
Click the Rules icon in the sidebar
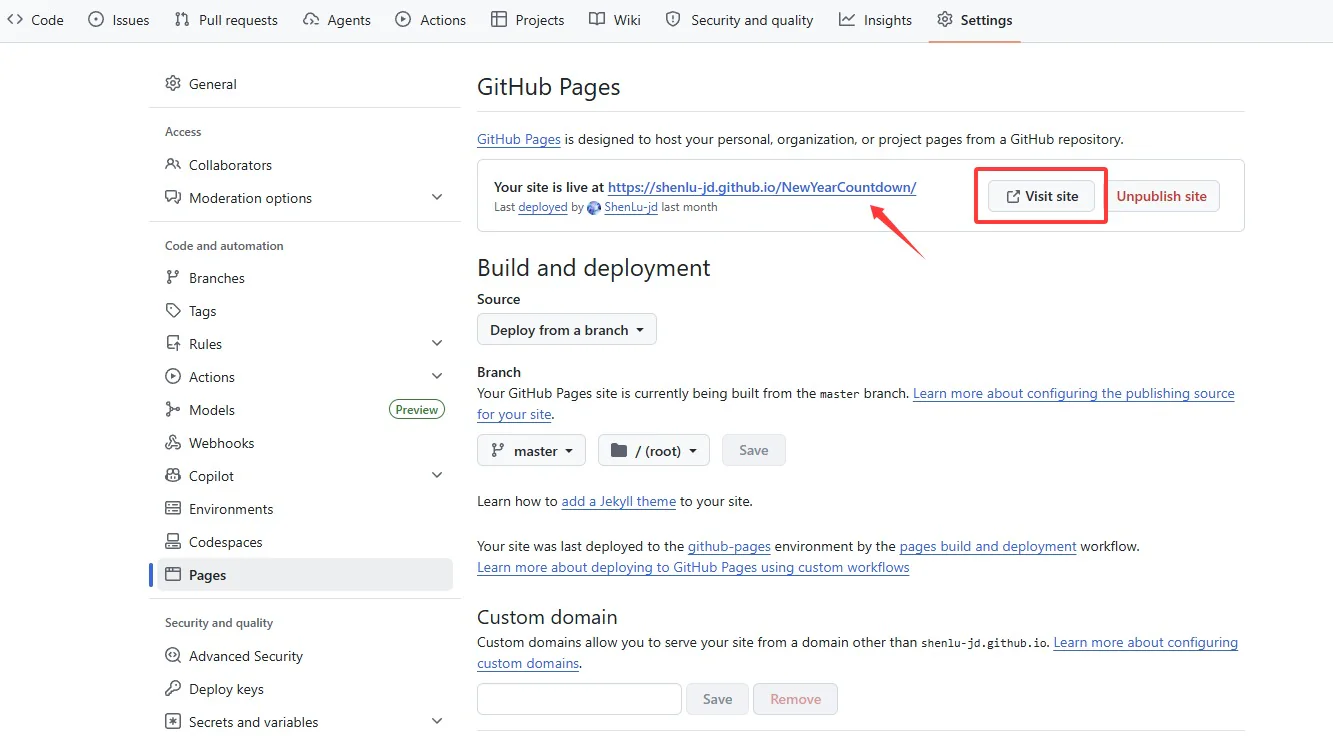173,344
